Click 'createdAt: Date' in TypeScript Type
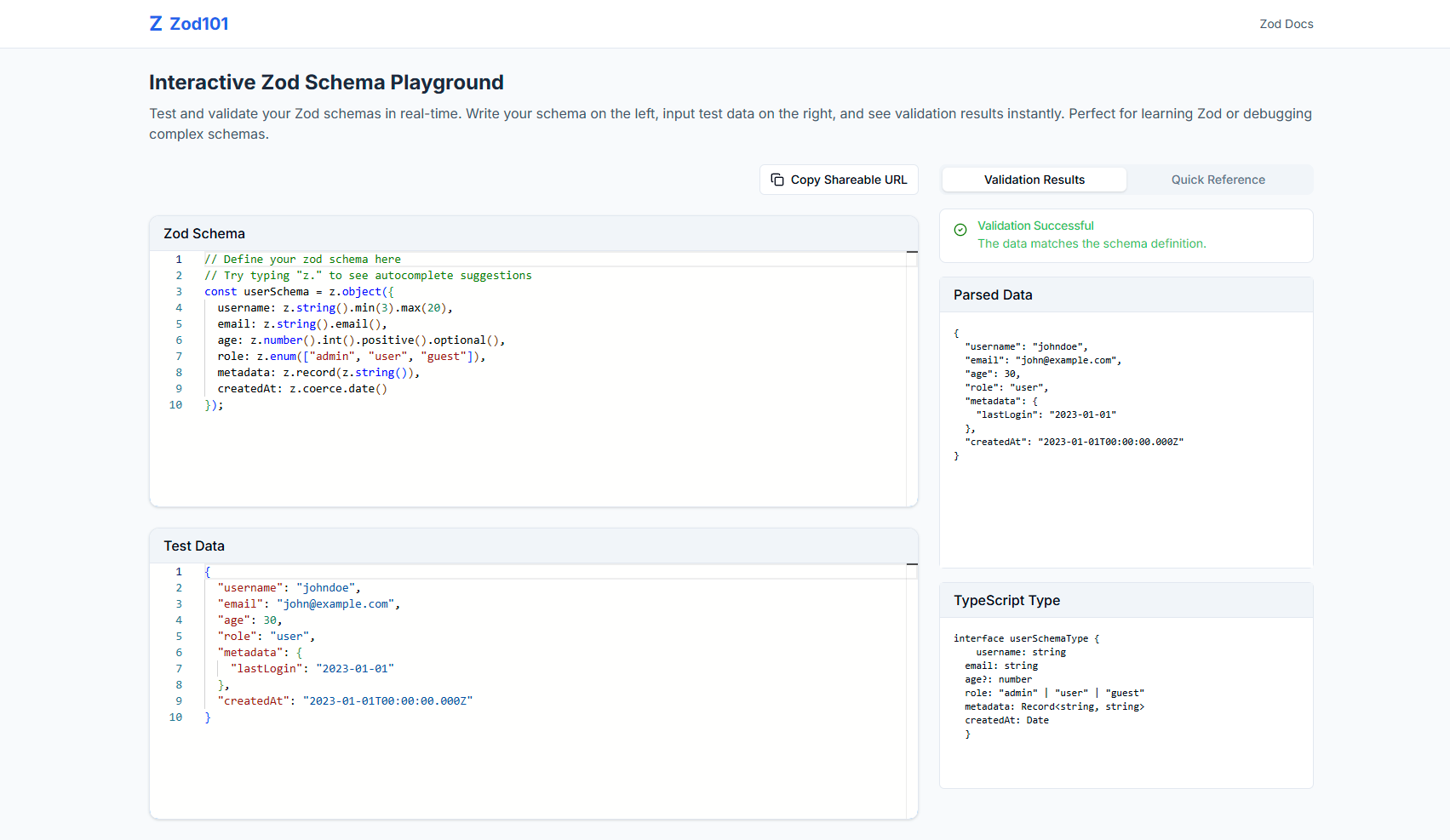The height and width of the screenshot is (840, 1450). pos(1006,720)
